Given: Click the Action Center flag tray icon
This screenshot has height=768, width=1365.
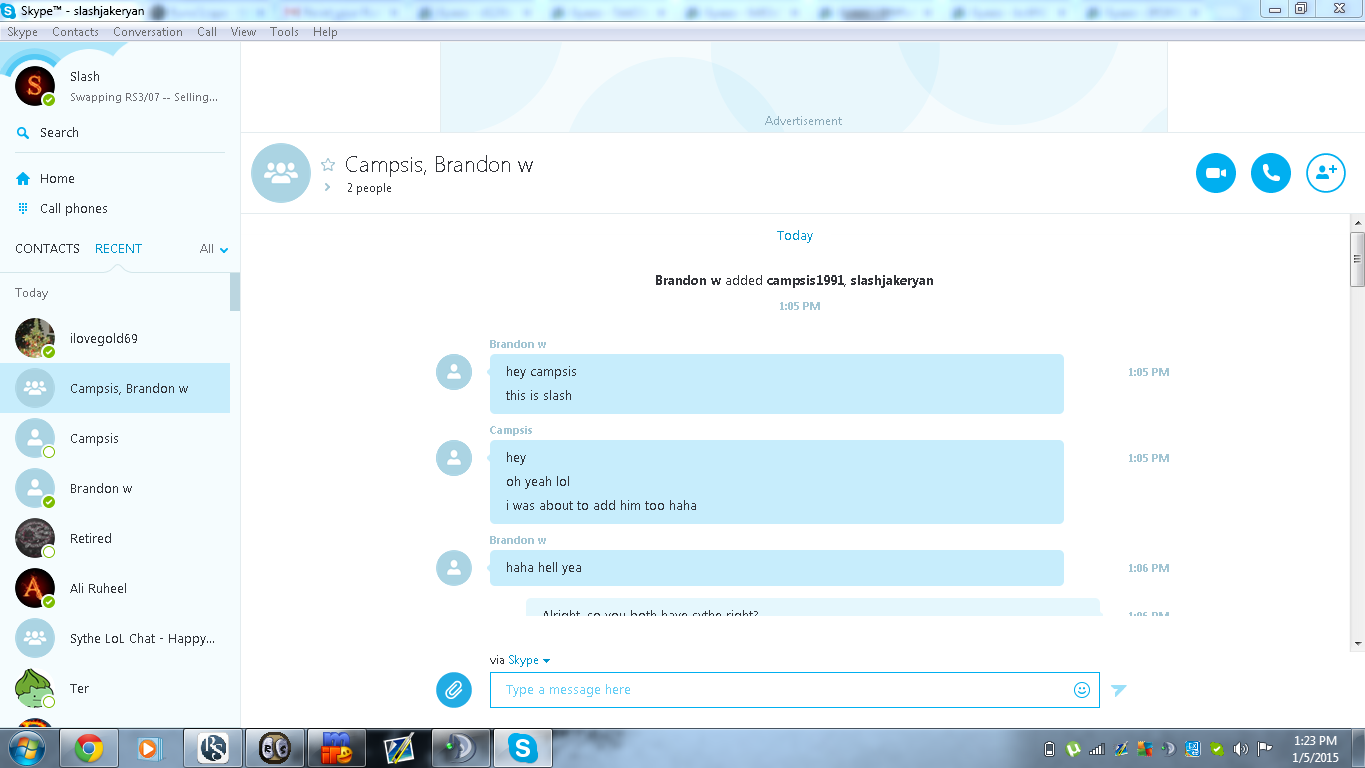Looking at the screenshot, I should point(1264,748).
